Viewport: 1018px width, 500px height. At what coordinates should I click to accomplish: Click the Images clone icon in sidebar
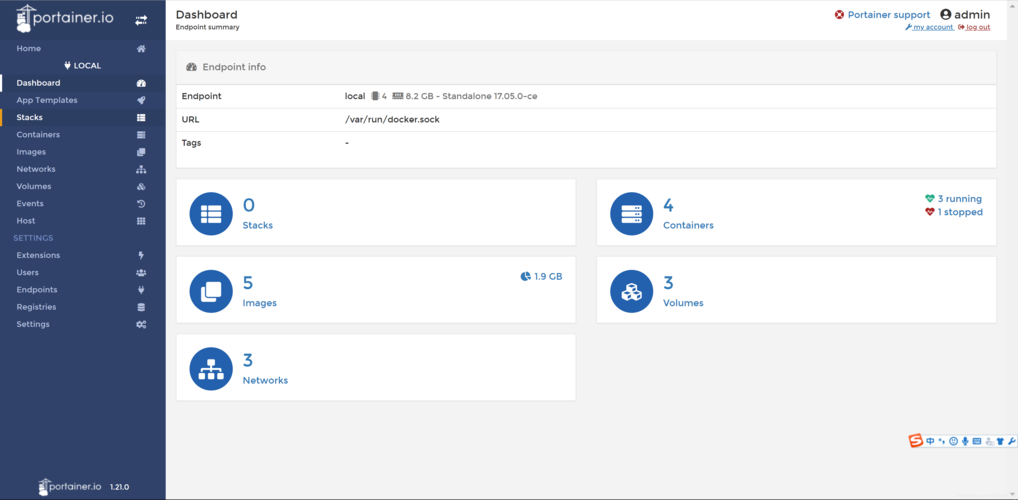tap(141, 152)
